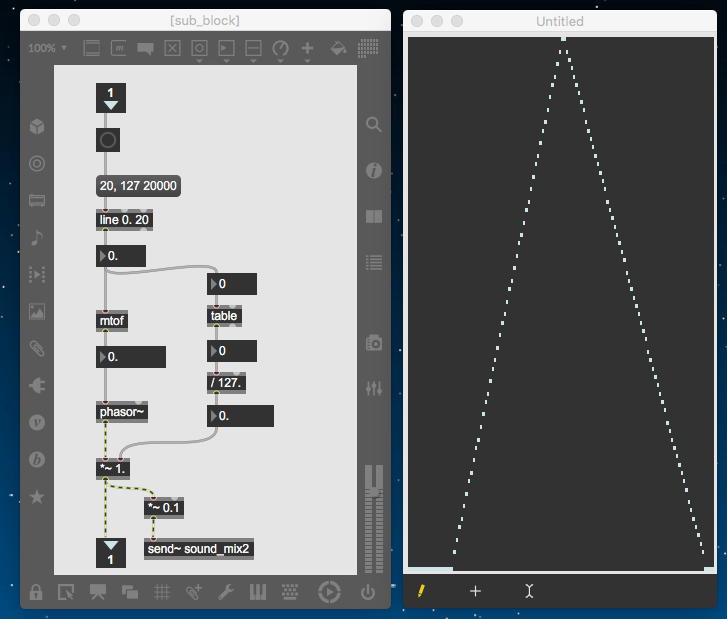Toggle presentation mode icon in bottom toolbar
The width and height of the screenshot is (727, 619).
(98, 592)
